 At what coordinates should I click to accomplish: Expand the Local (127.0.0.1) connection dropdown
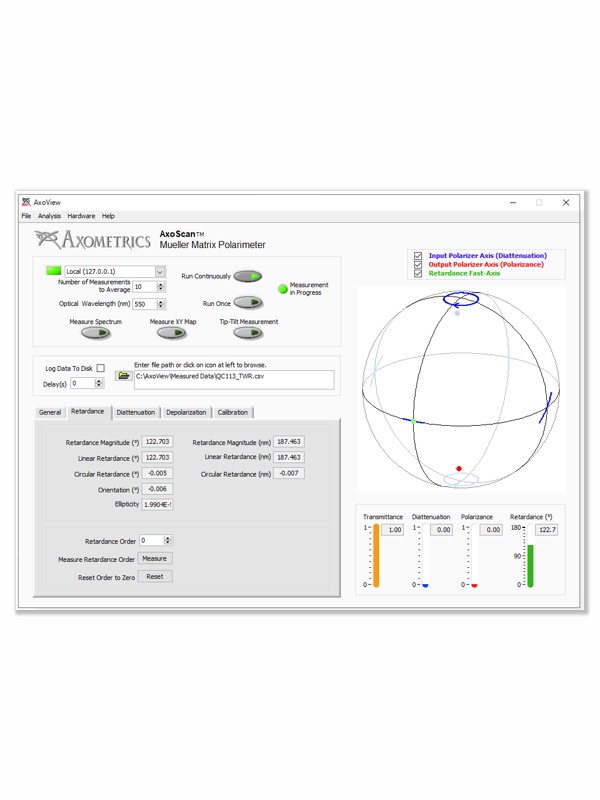click(159, 271)
